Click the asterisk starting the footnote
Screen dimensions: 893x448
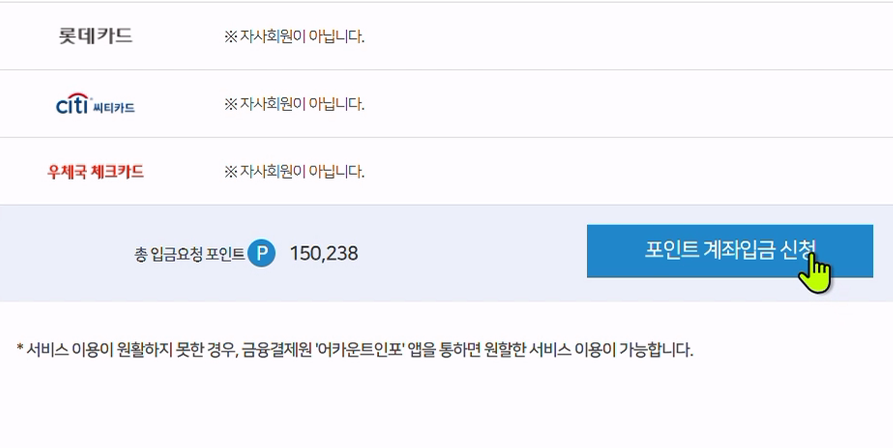(19, 347)
